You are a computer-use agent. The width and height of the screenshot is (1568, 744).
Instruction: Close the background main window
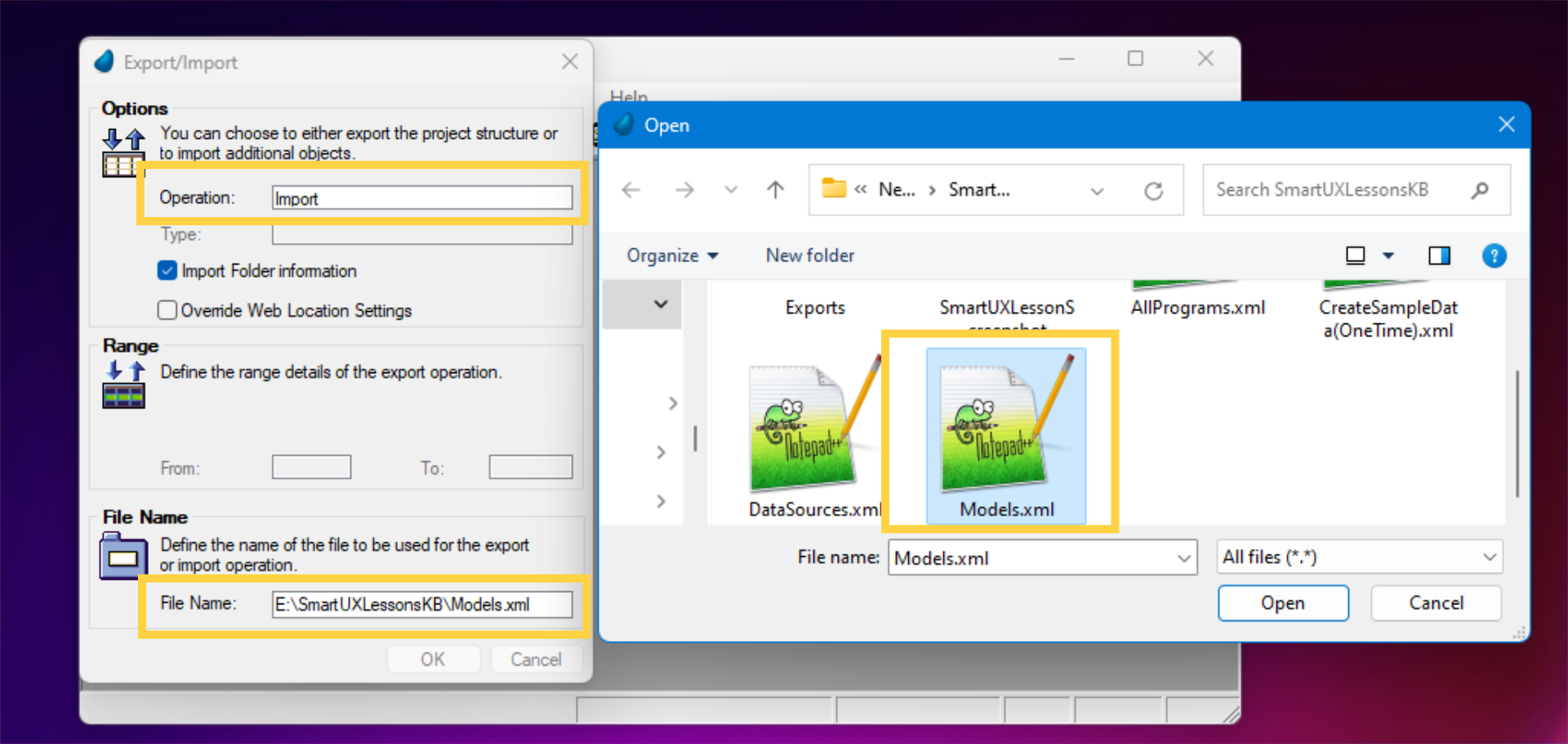(1205, 59)
